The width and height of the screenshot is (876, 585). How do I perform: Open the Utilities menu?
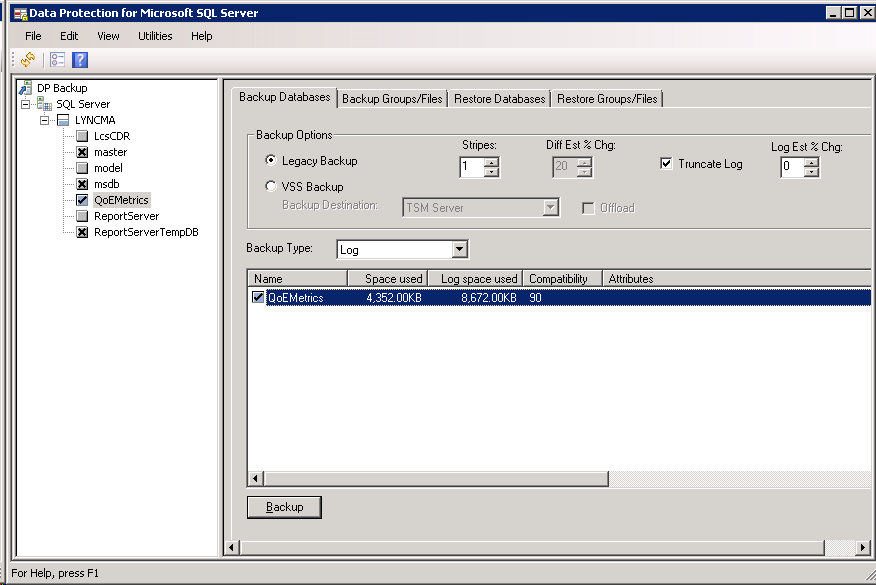point(155,36)
